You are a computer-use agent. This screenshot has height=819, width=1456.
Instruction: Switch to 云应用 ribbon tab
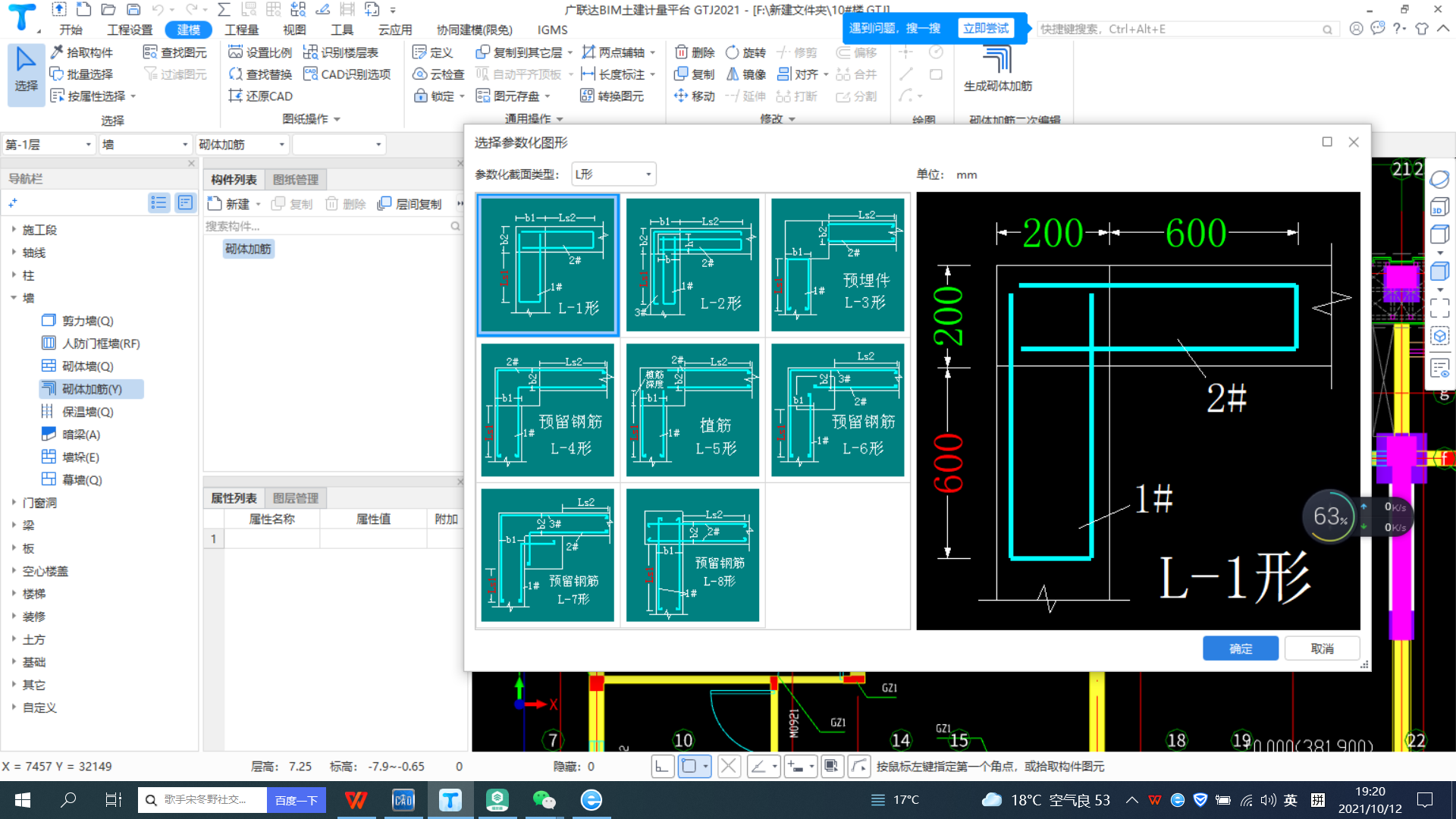tap(395, 30)
